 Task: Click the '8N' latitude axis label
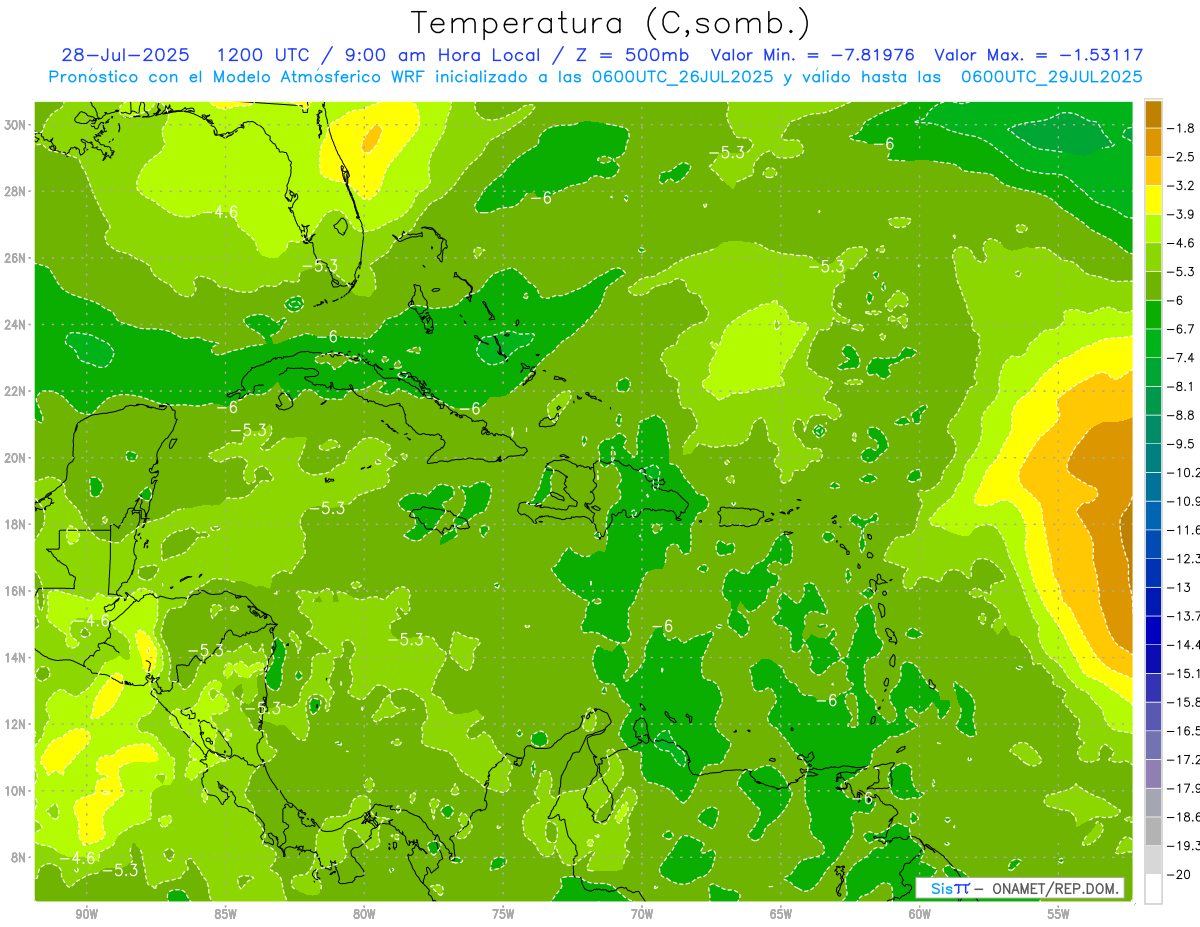(x=20, y=857)
